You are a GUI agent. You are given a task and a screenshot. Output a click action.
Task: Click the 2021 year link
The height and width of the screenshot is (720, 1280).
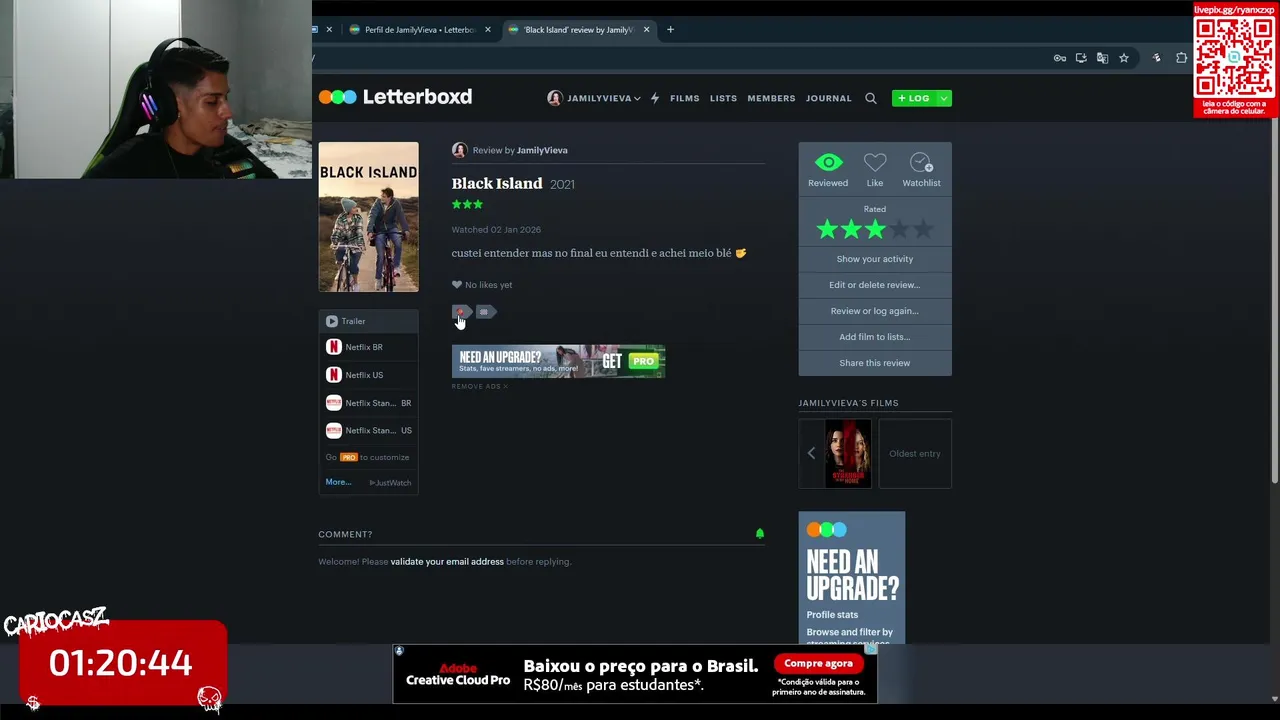pos(562,185)
